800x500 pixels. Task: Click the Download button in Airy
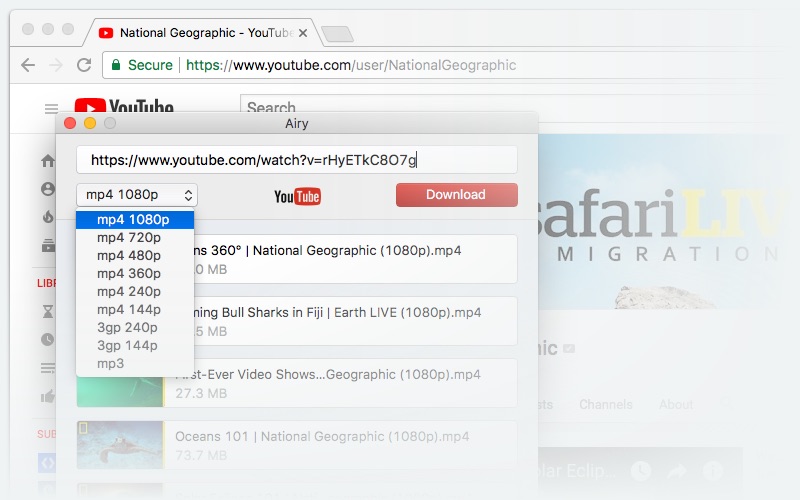pyautogui.click(x=457, y=195)
